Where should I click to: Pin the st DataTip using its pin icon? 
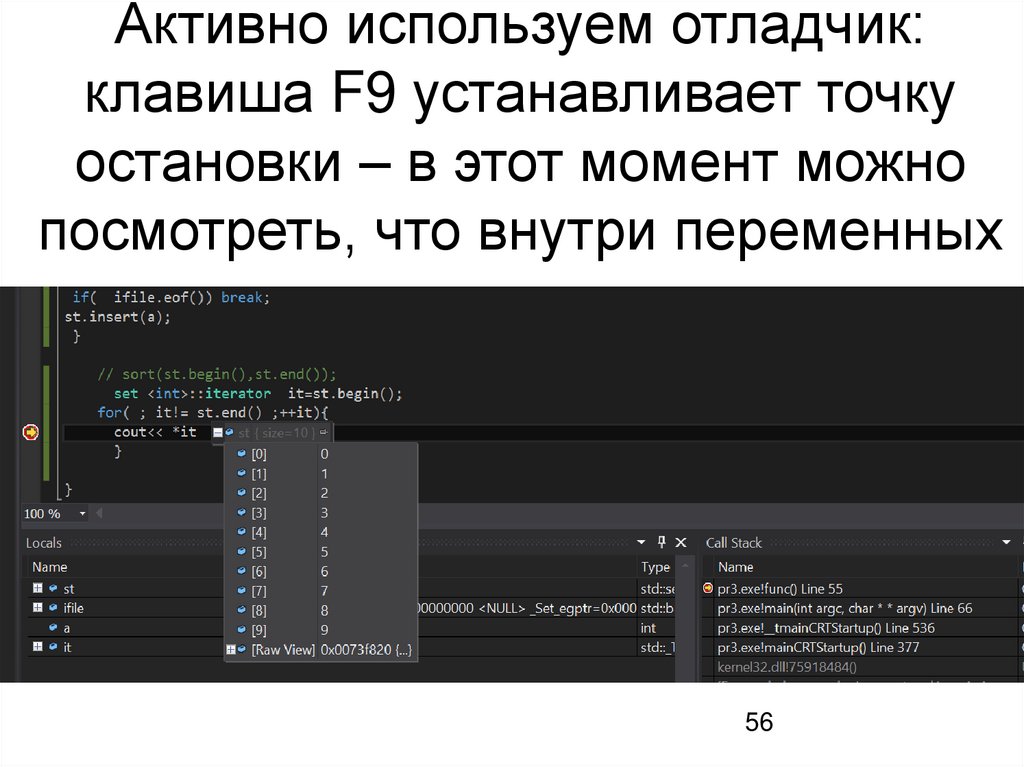coord(322,433)
